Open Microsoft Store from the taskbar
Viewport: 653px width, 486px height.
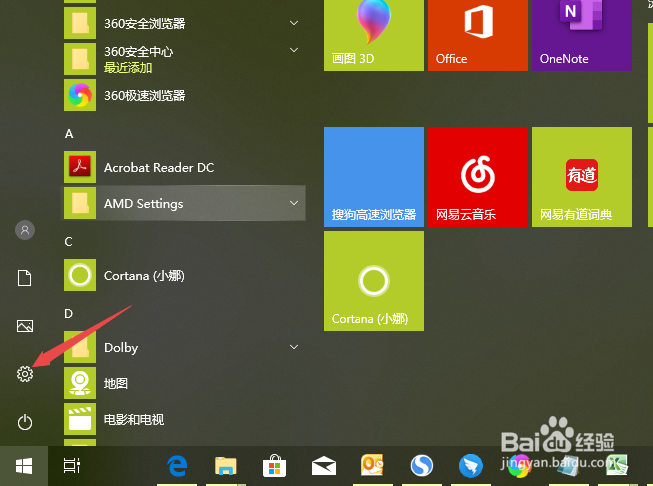pos(274,466)
